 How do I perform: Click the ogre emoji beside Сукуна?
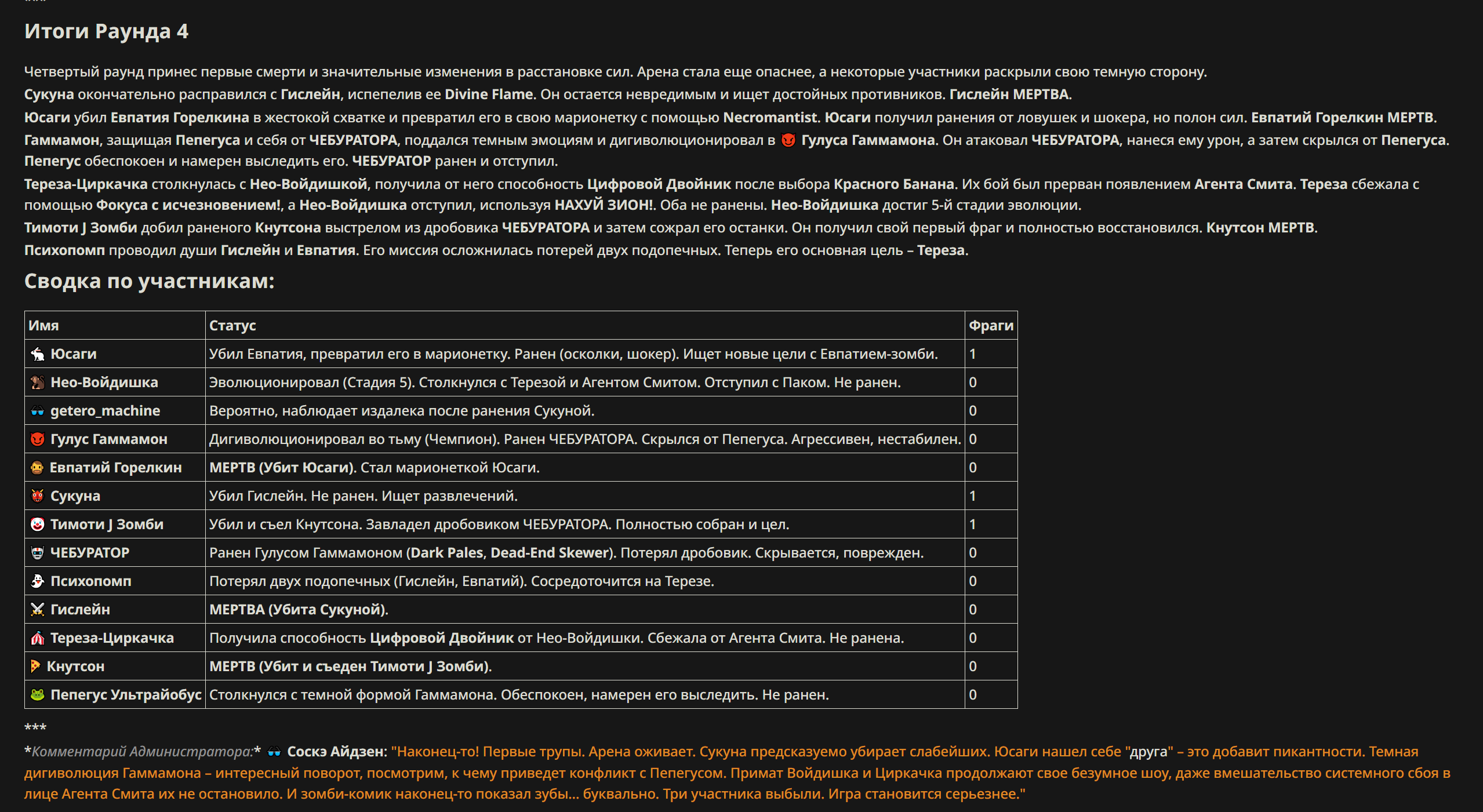point(38,496)
